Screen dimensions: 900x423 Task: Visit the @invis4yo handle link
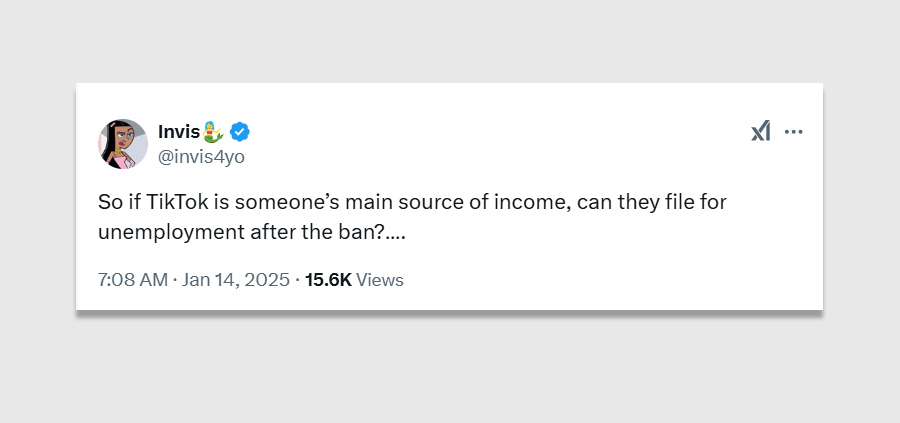point(201,156)
